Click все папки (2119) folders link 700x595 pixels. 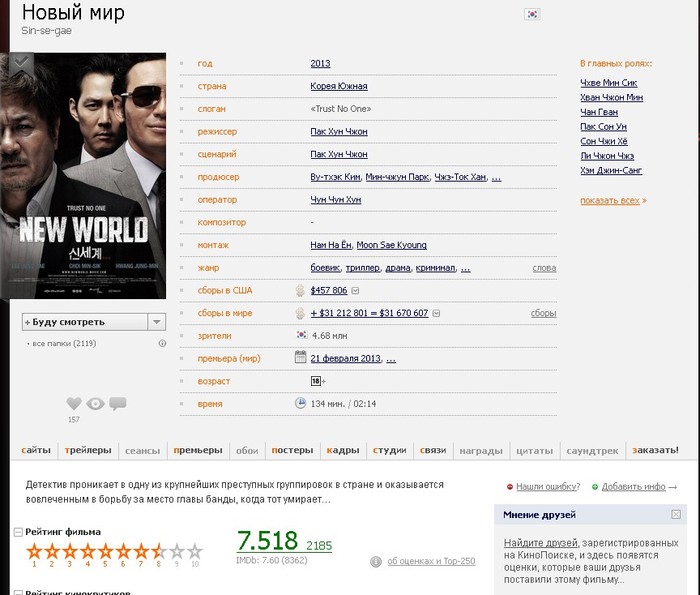click(x=64, y=343)
